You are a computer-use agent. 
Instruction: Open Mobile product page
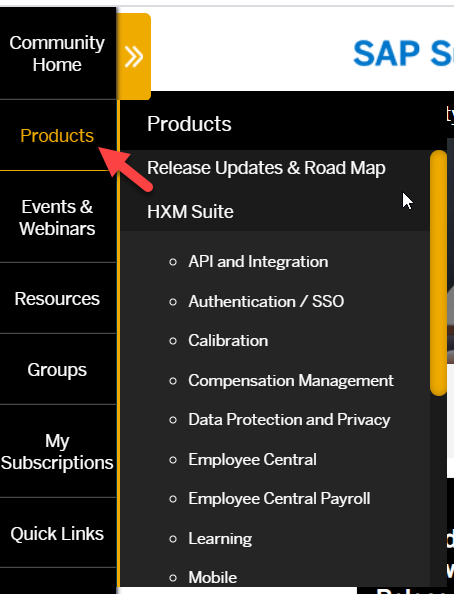(213, 577)
